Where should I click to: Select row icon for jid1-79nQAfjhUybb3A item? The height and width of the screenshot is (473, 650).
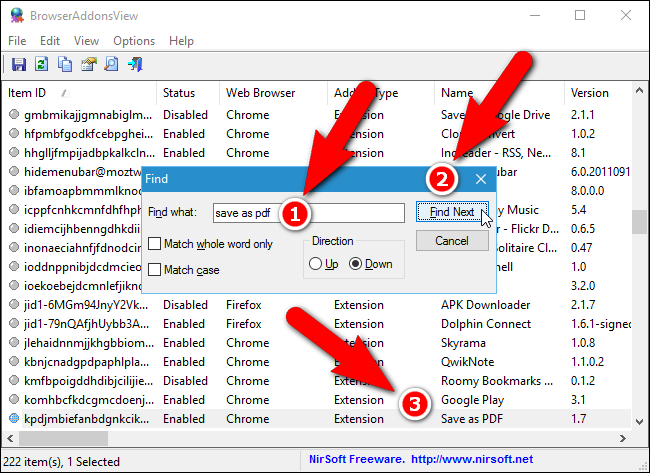tap(14, 323)
